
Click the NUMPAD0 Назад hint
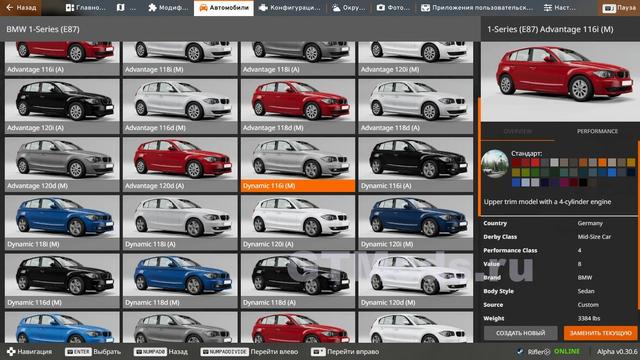pyautogui.click(x=161, y=351)
